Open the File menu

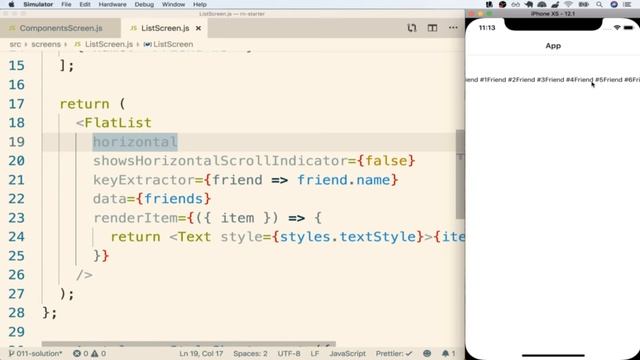click(x=66, y=4)
